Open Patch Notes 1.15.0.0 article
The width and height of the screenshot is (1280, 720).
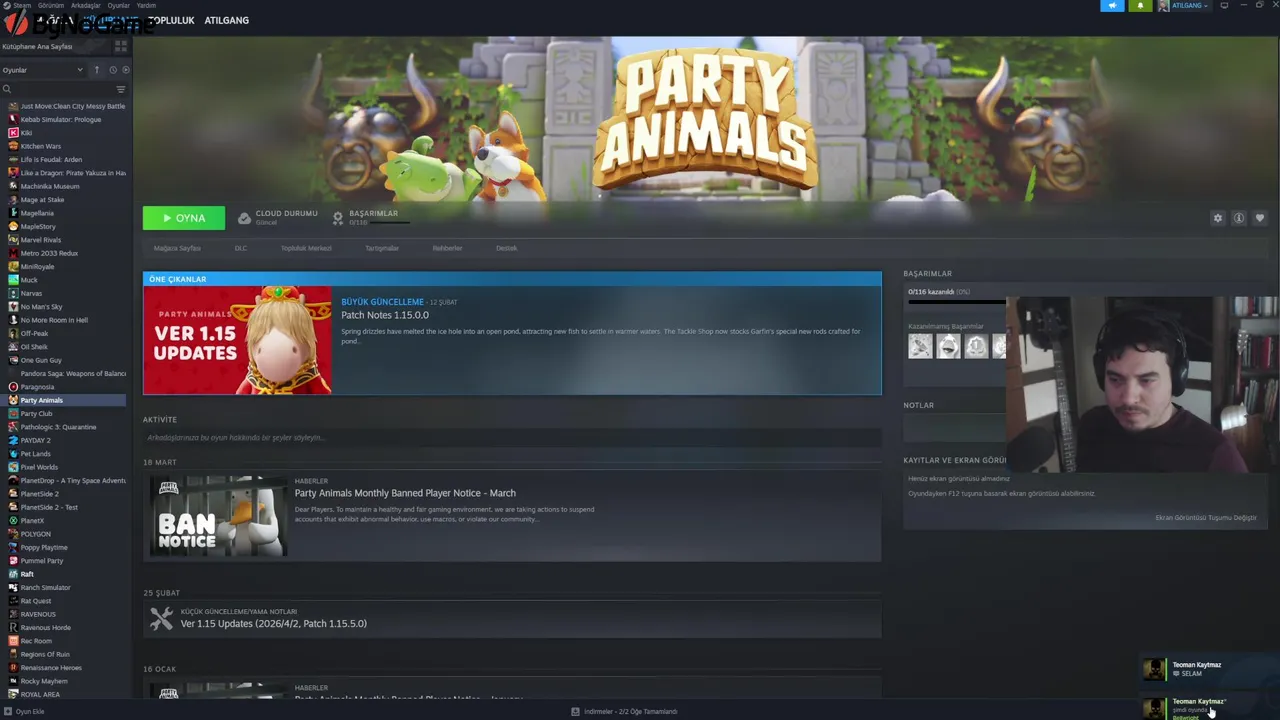tap(385, 315)
